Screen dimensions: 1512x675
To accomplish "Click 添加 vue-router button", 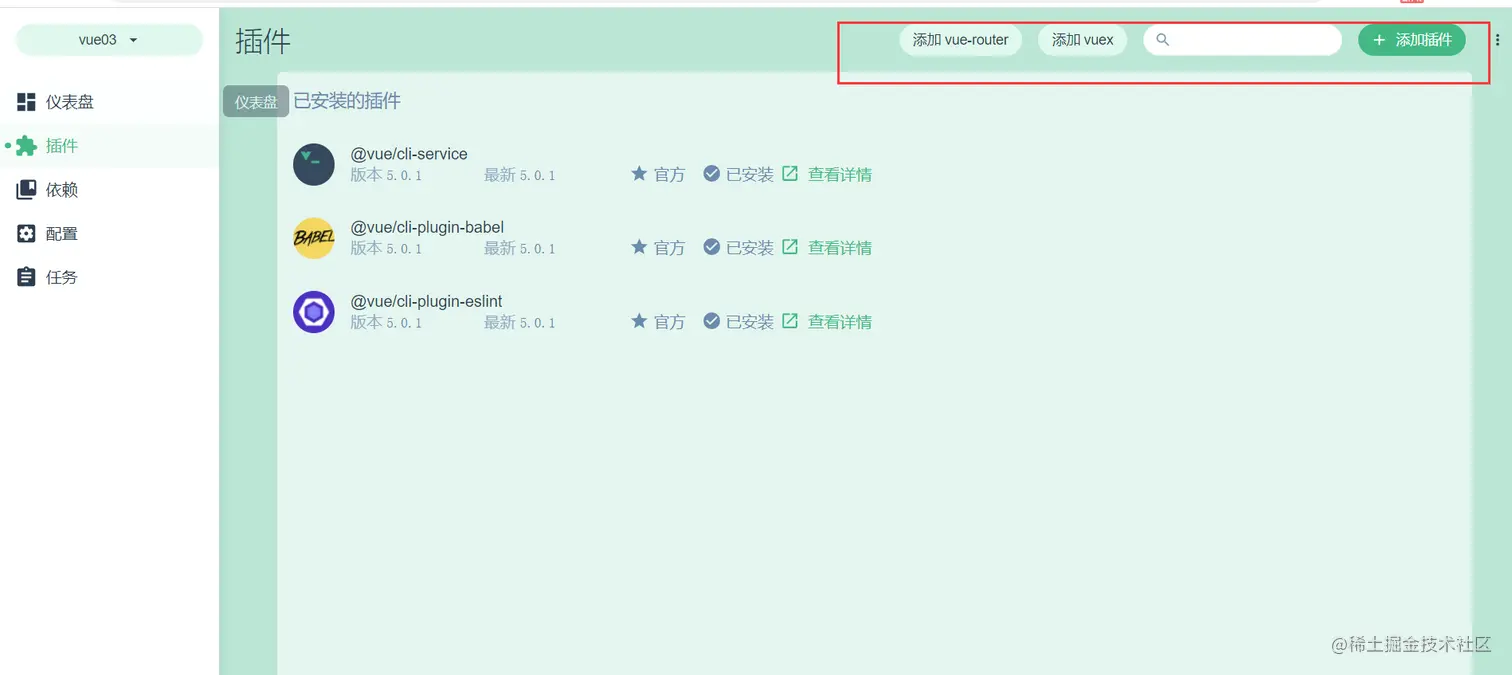I will click(961, 40).
